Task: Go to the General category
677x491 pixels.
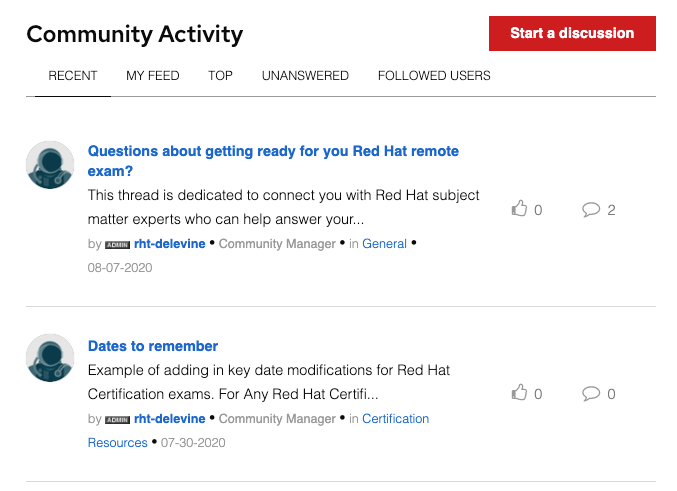Action: pos(384,244)
